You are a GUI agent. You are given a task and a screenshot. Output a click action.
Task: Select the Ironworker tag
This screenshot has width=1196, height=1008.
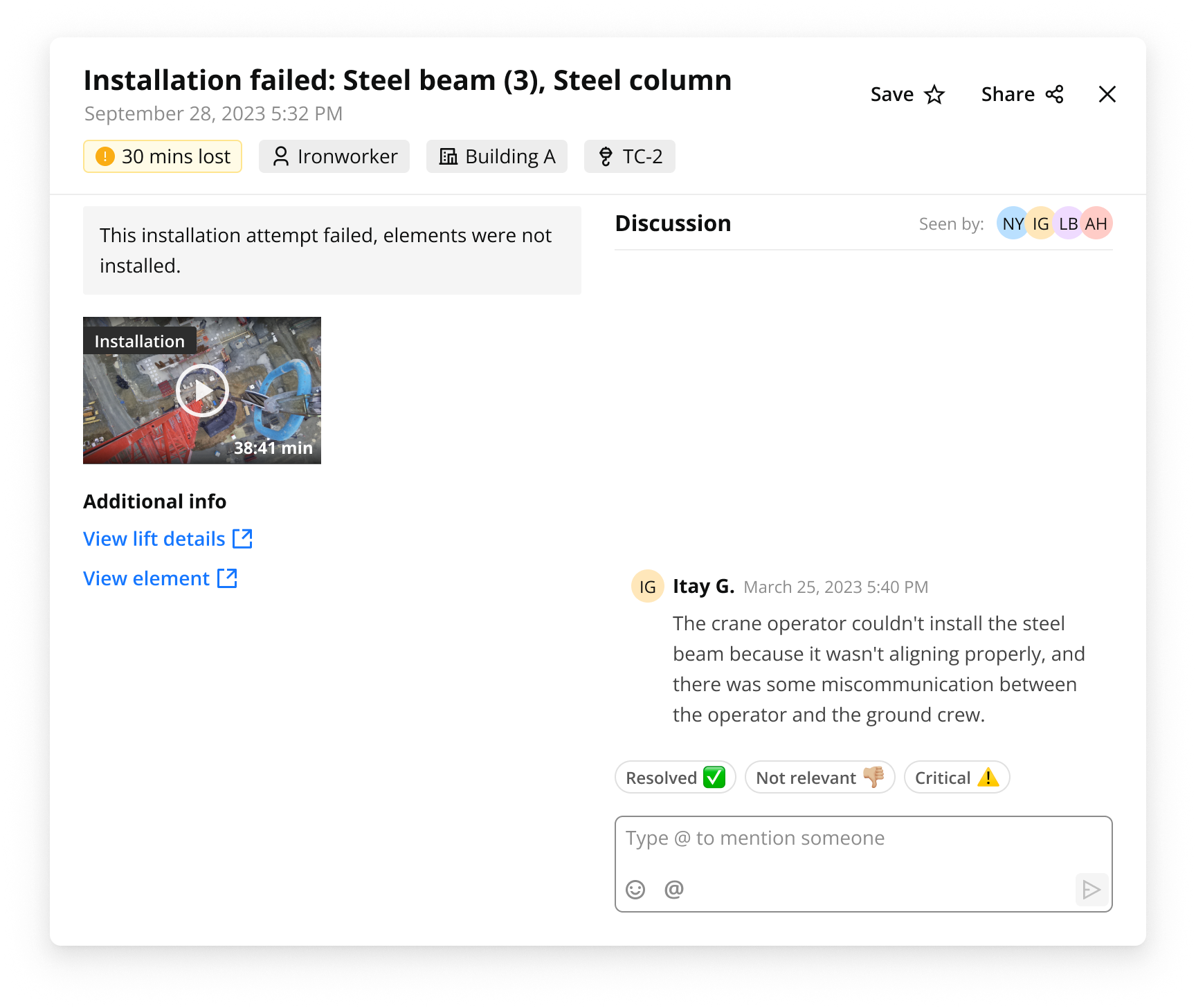(x=334, y=156)
